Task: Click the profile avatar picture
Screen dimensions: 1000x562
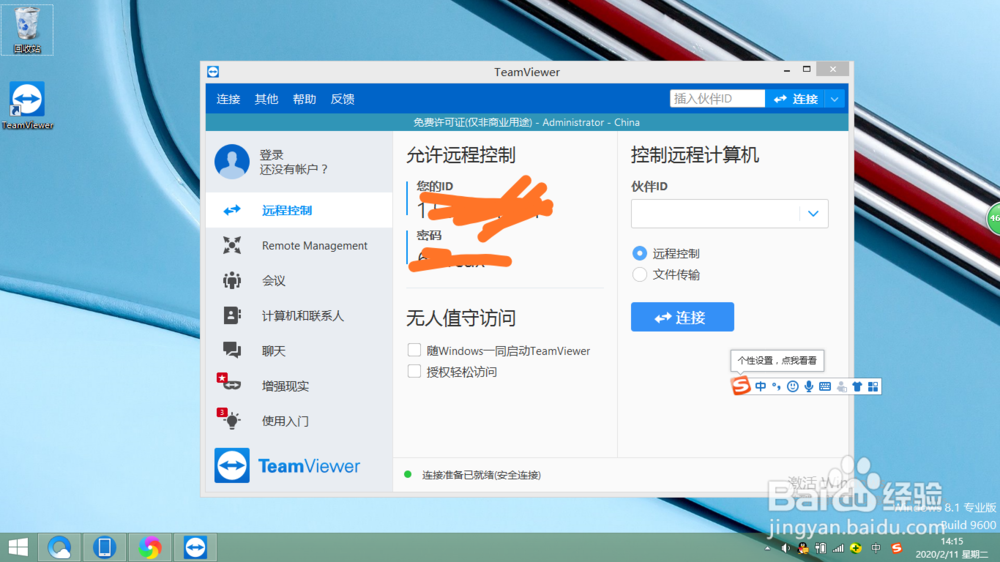Action: [x=232, y=161]
